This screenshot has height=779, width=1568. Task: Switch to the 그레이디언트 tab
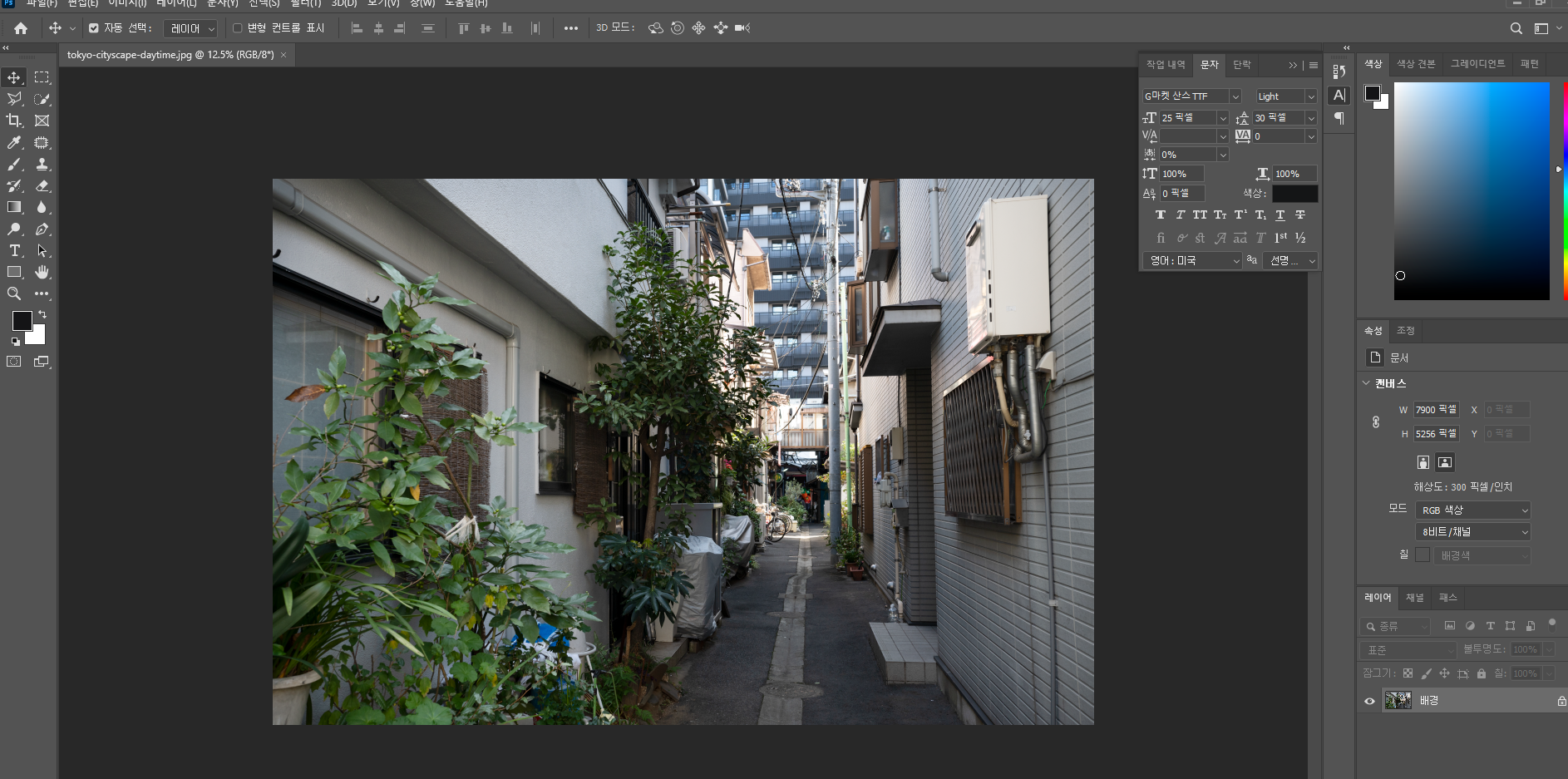pos(1477,64)
